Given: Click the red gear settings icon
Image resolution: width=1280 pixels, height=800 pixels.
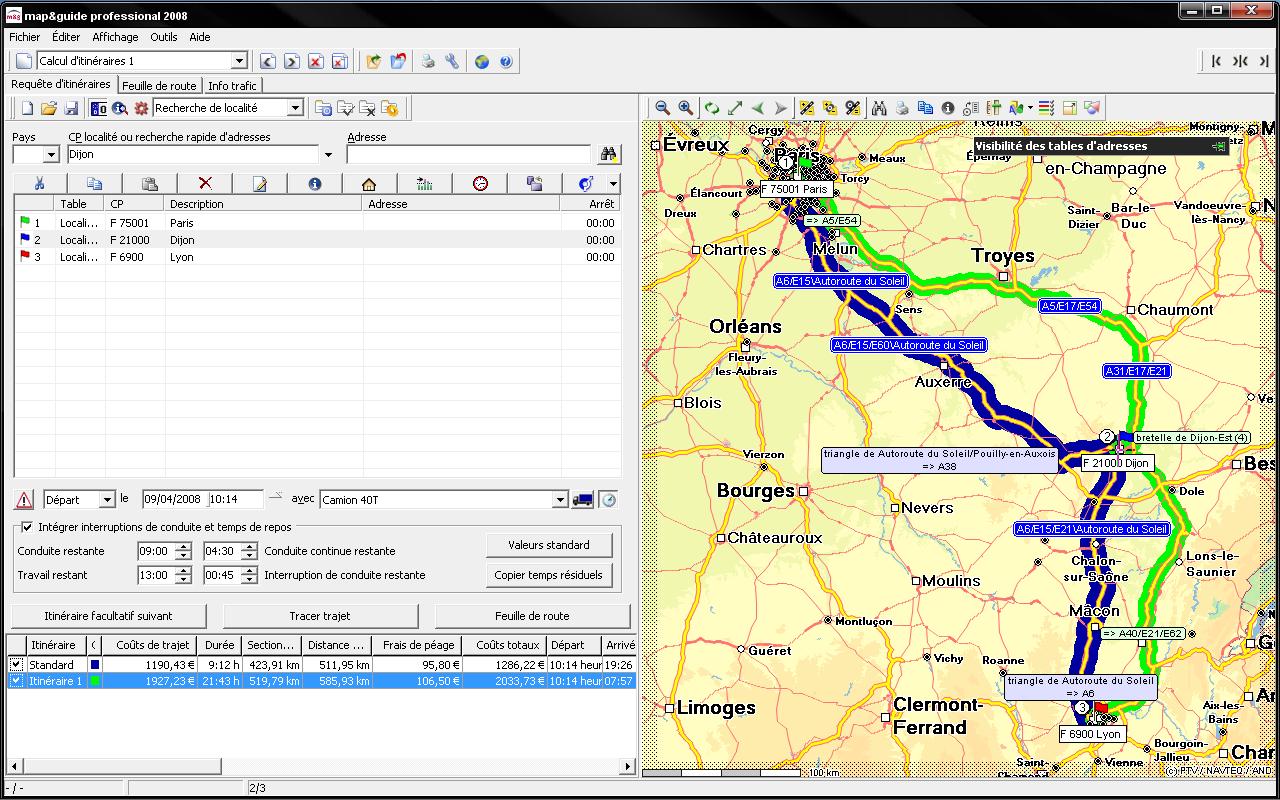Looking at the screenshot, I should 141,108.
